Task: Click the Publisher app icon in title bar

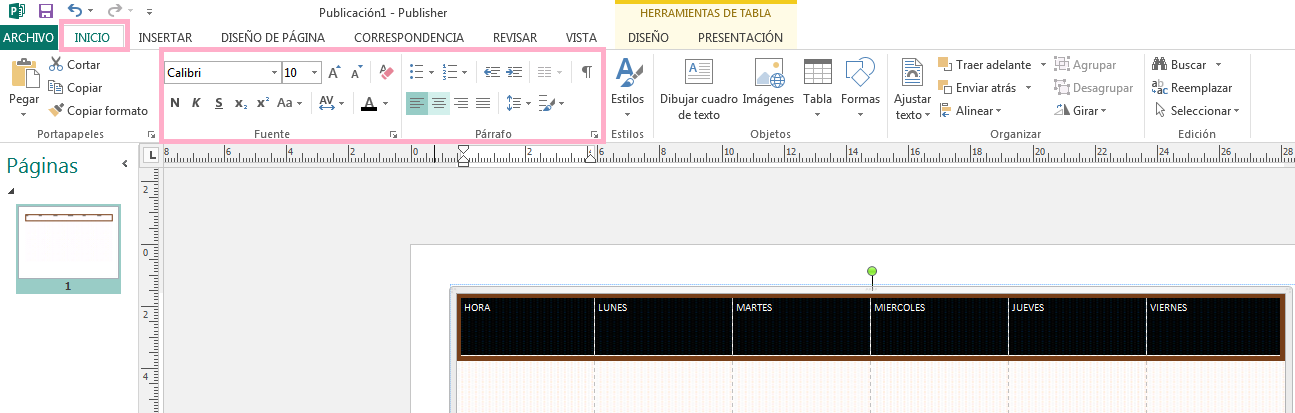Action: (16, 12)
